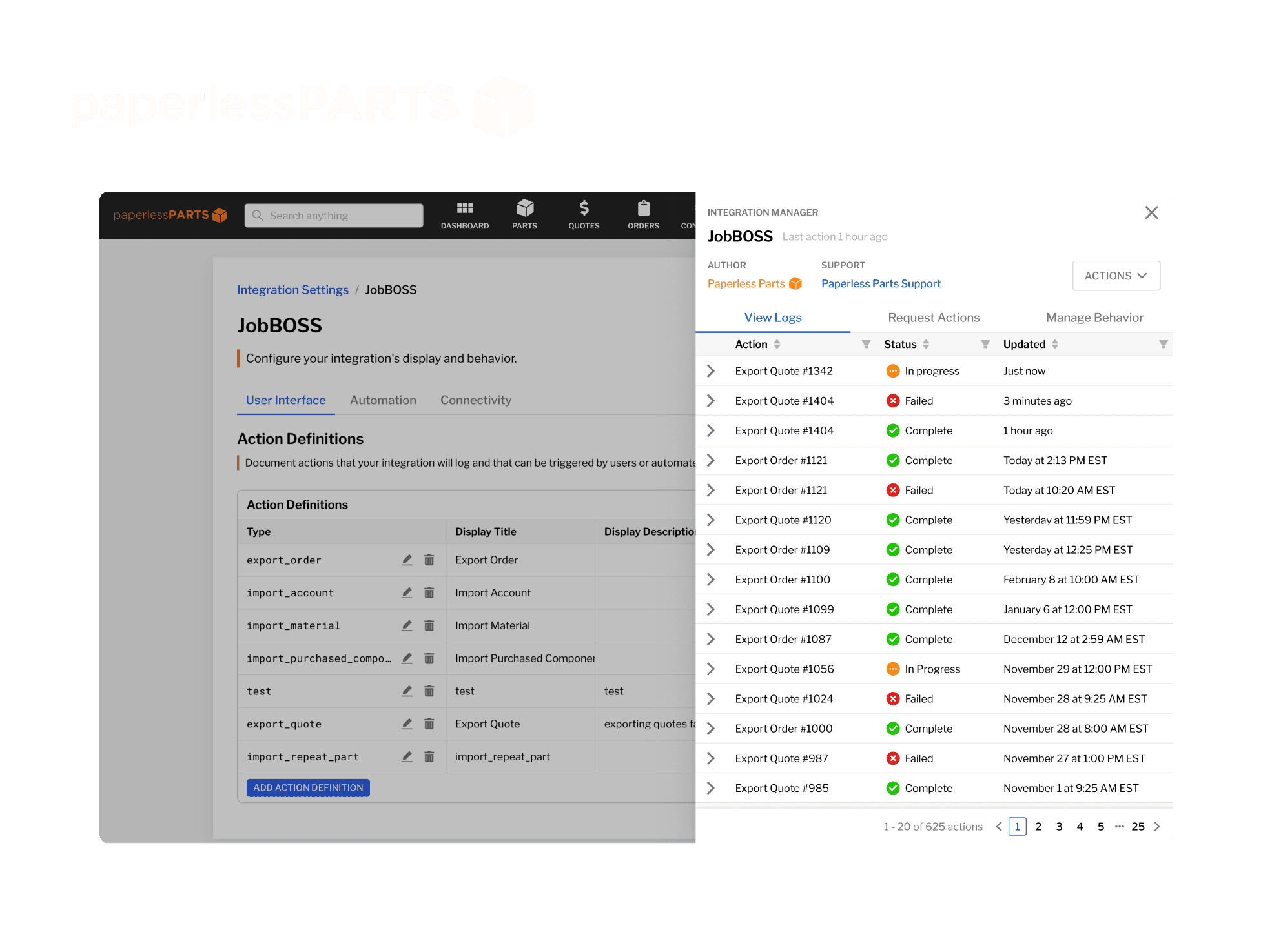Edit the export_quote action definition
Viewport: 1272px width, 952px height.
coord(407,724)
